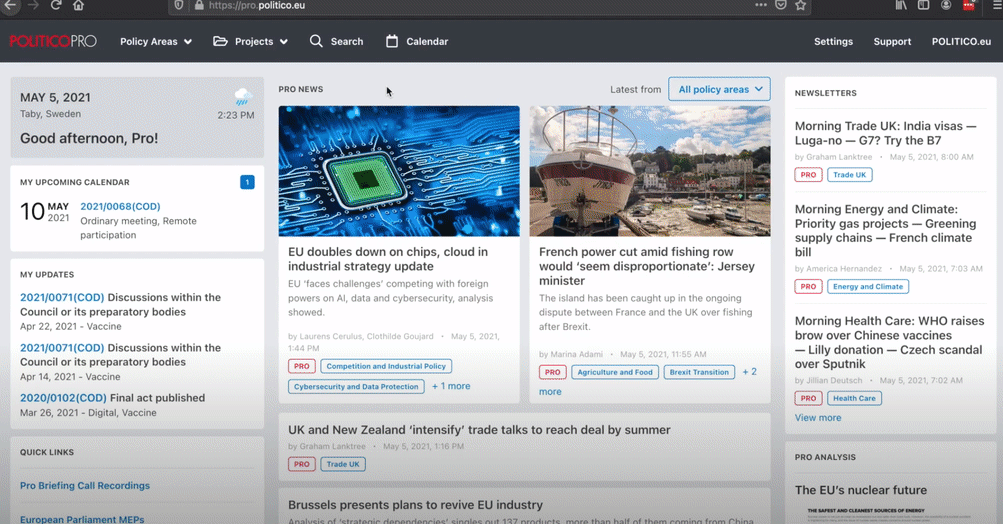The image size is (1003, 524).
Task: Bookmark this page with star icon
Action: [x=800, y=5]
